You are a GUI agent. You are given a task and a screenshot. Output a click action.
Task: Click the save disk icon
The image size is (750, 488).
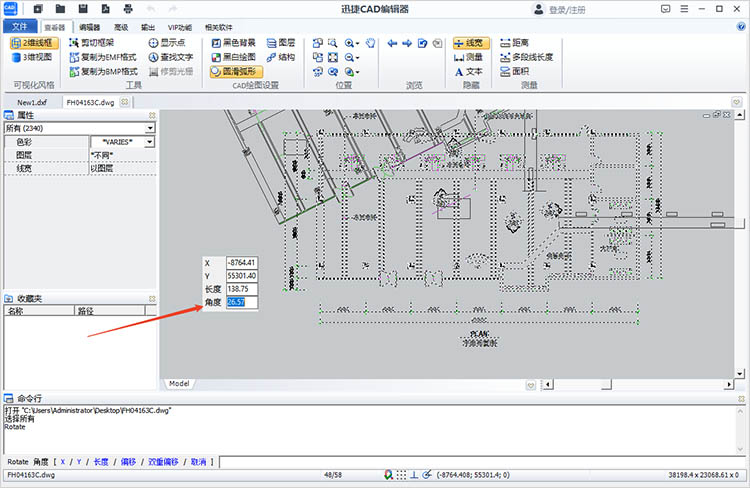(x=83, y=9)
